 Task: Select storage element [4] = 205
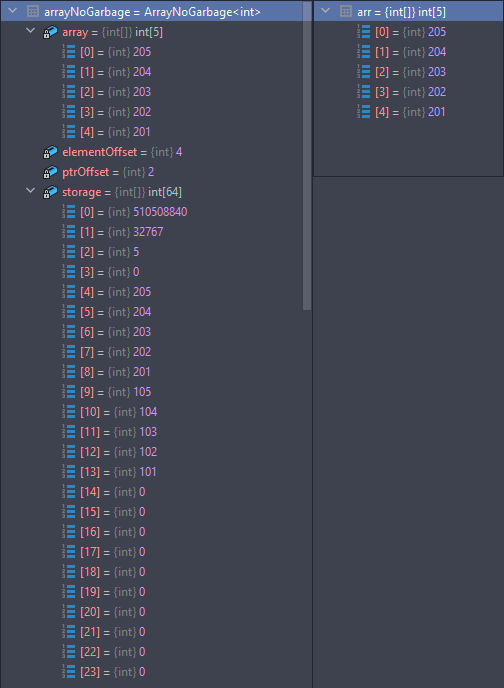[152, 292]
